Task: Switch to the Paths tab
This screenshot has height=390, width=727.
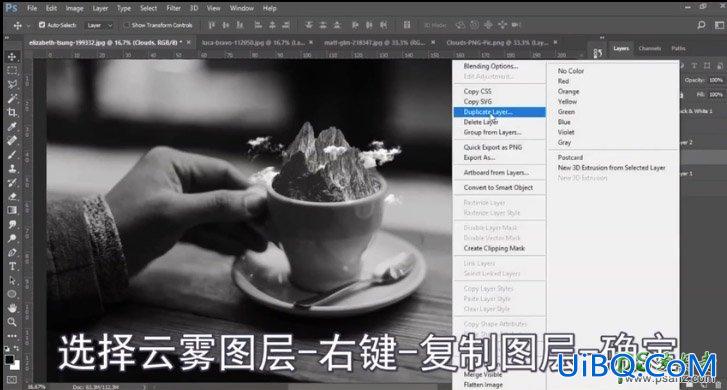Action: (x=678, y=48)
